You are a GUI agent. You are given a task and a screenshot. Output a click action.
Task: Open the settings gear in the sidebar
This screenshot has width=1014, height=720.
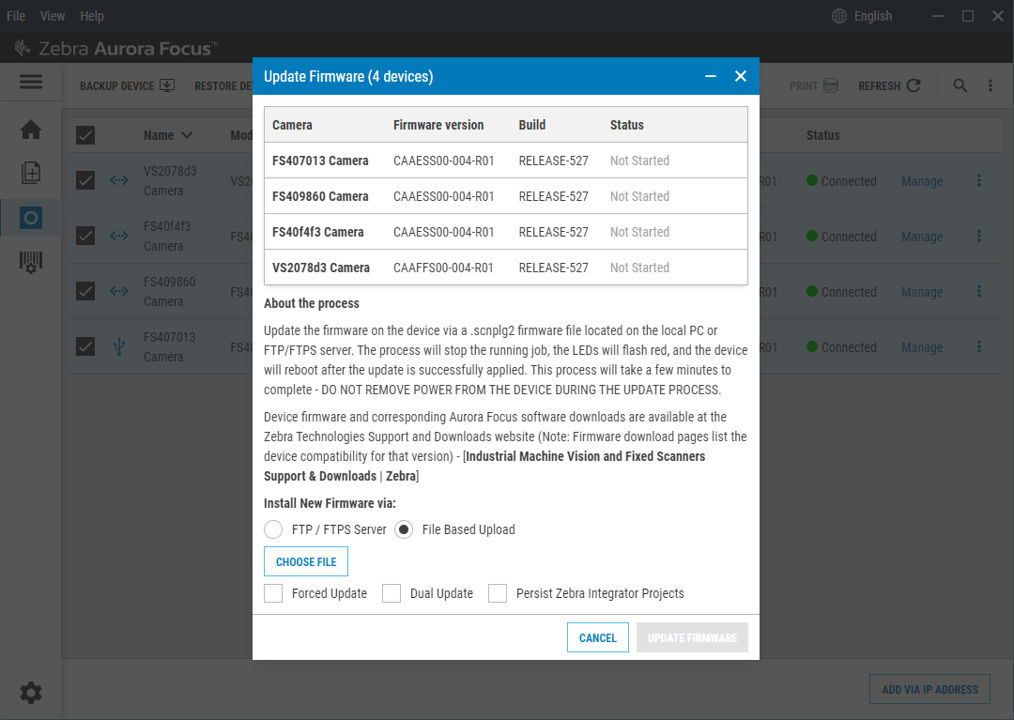click(x=30, y=693)
